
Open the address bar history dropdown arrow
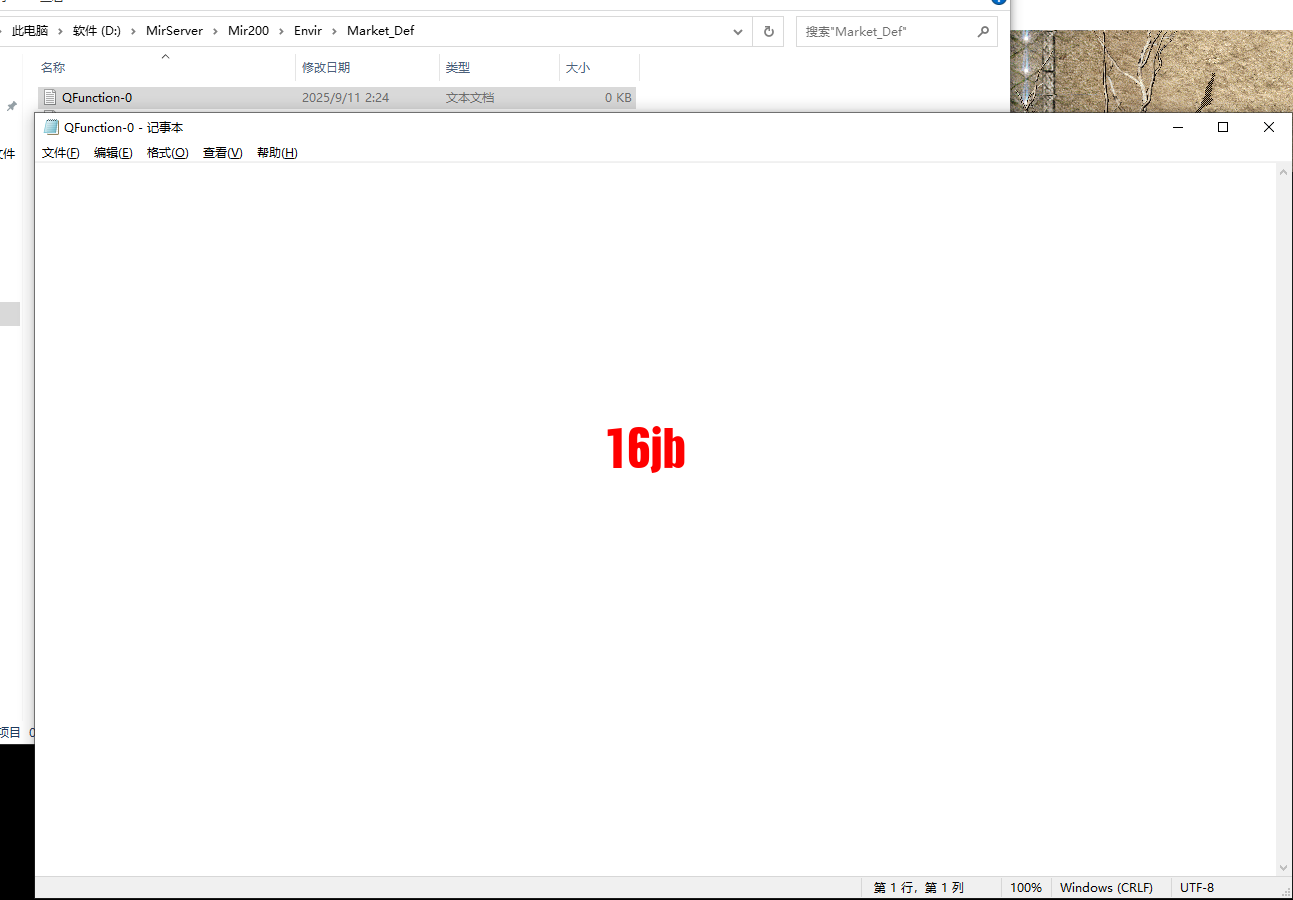point(738,31)
